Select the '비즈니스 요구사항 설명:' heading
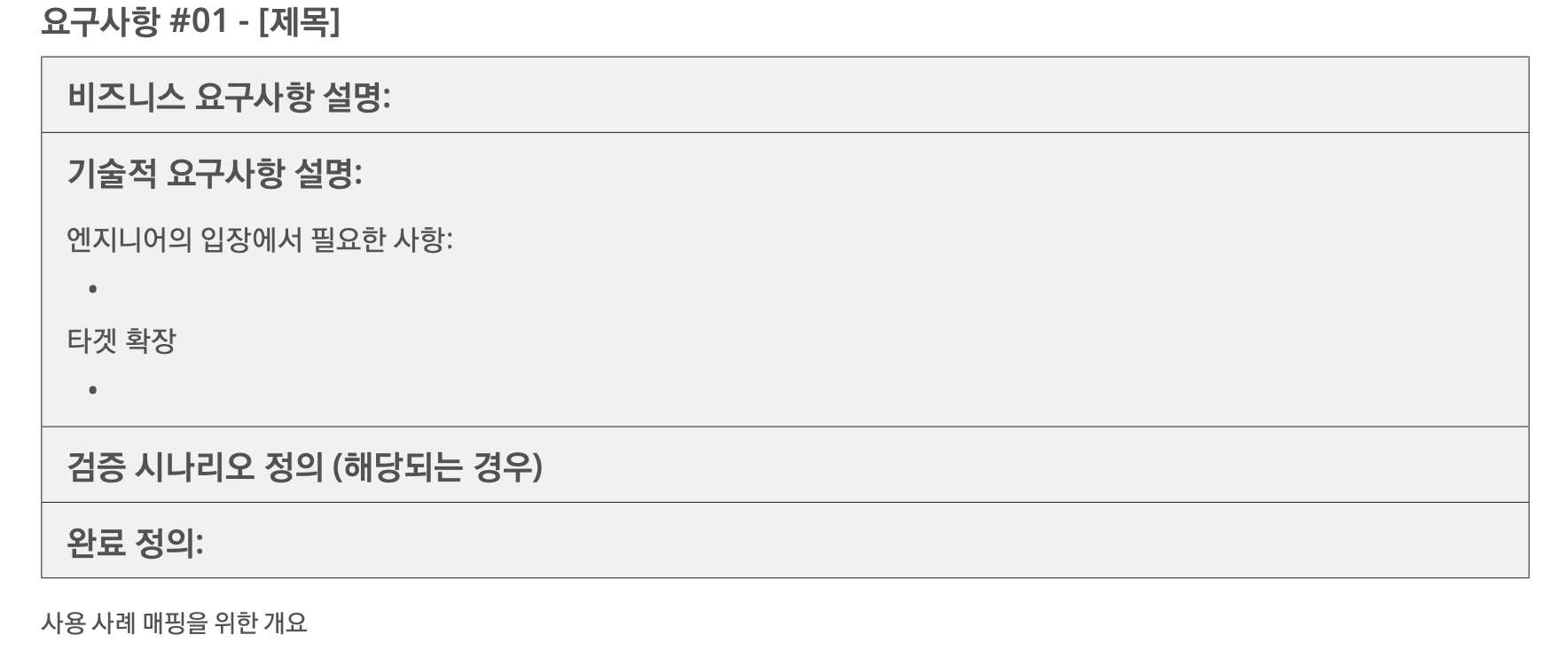Screen dimensions: 1568x658 pyautogui.click(x=229, y=97)
